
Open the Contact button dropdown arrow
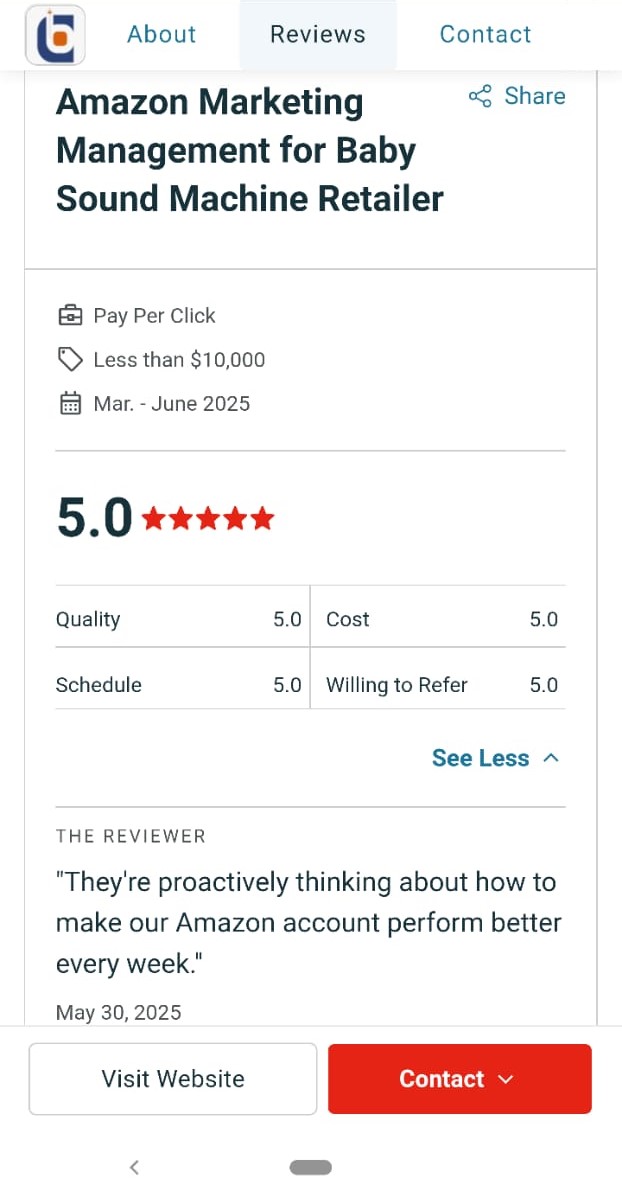505,1079
